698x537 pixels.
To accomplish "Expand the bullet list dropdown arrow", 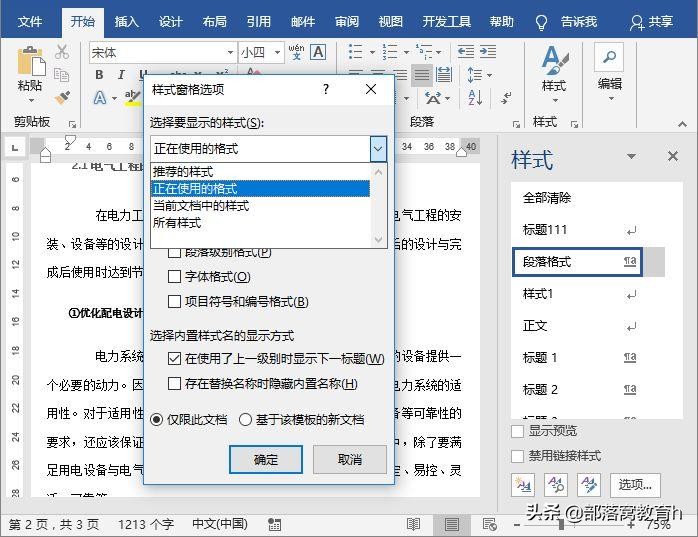I will coord(372,53).
